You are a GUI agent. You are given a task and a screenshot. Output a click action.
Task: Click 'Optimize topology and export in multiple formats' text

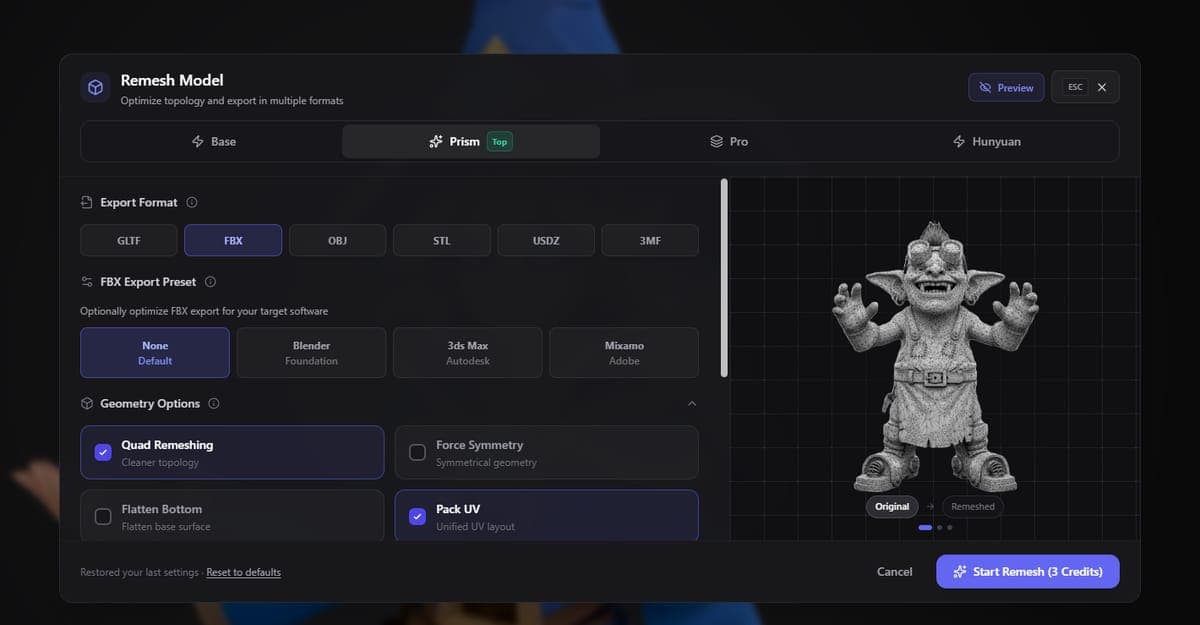point(232,101)
